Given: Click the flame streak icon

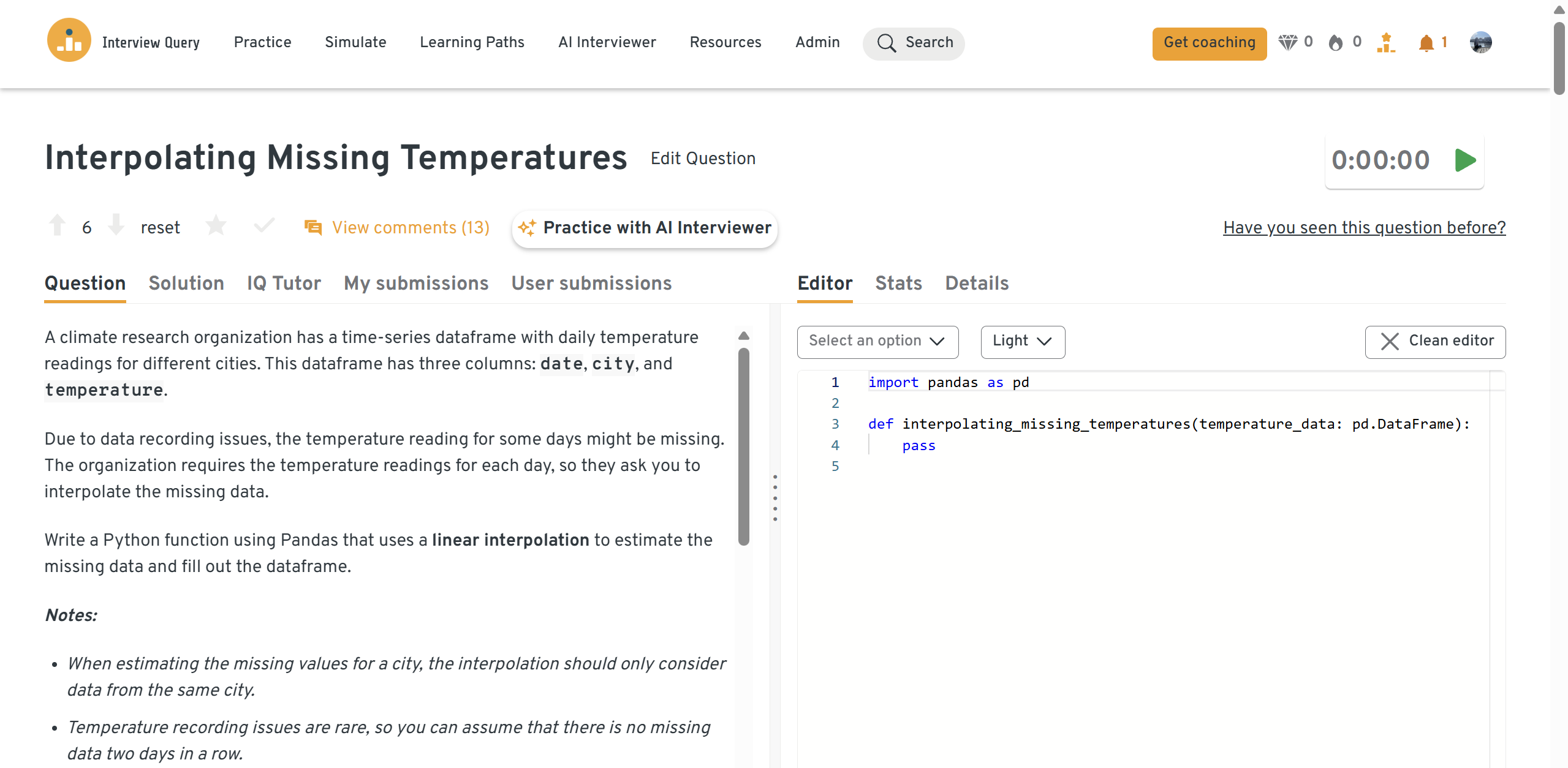Looking at the screenshot, I should point(1335,42).
